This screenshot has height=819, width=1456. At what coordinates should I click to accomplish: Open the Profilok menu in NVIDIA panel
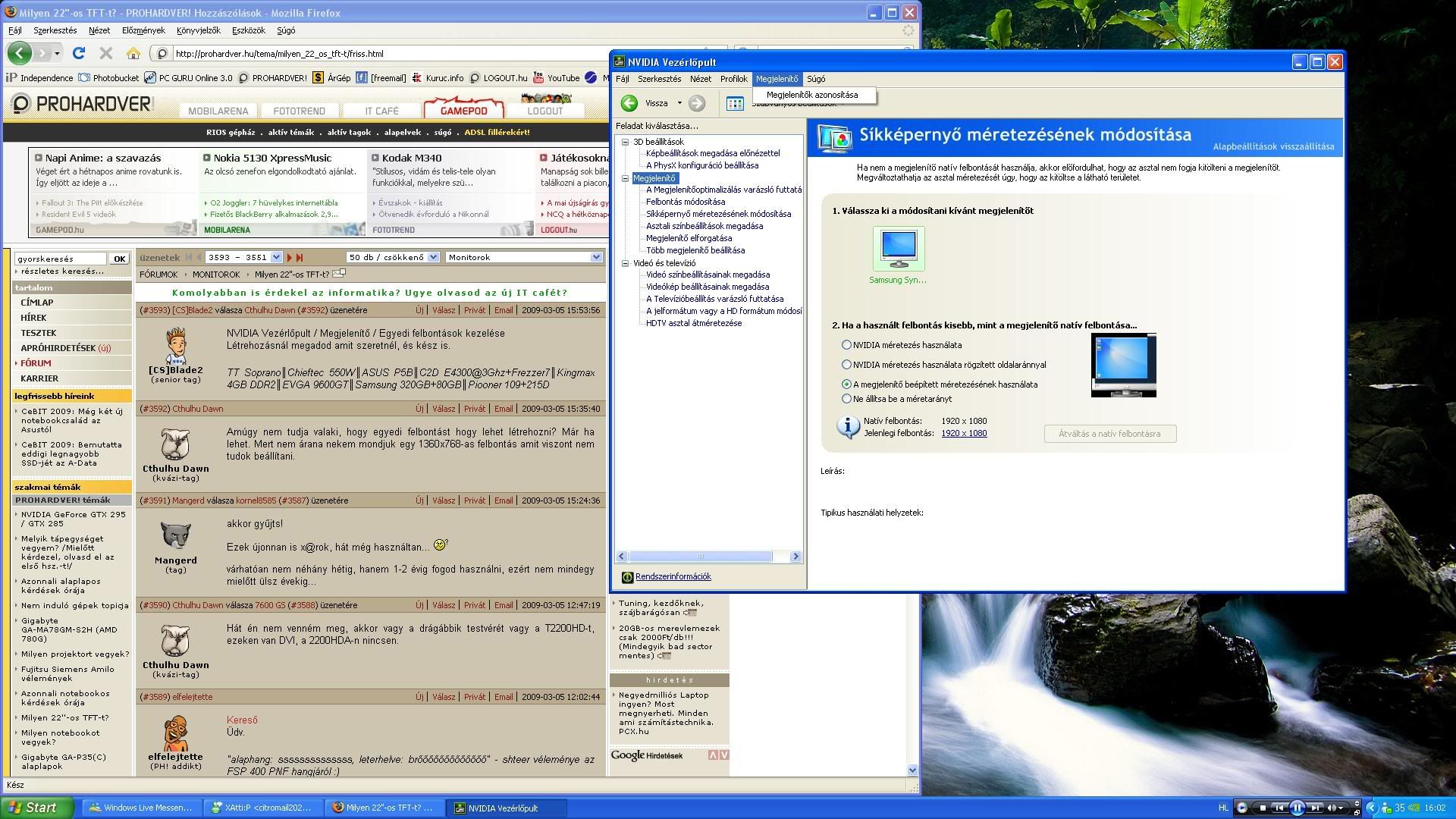(x=733, y=79)
